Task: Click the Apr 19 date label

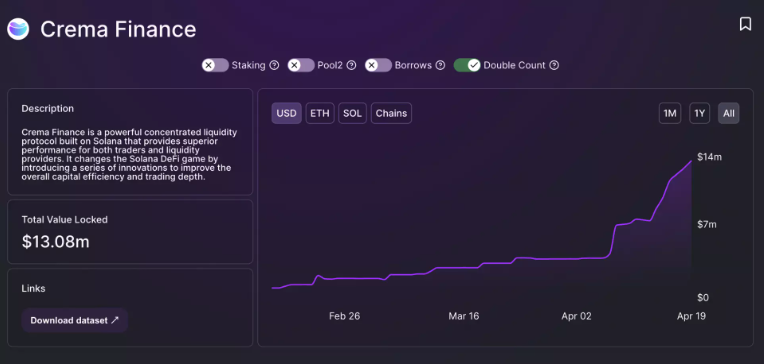Action: (691, 316)
